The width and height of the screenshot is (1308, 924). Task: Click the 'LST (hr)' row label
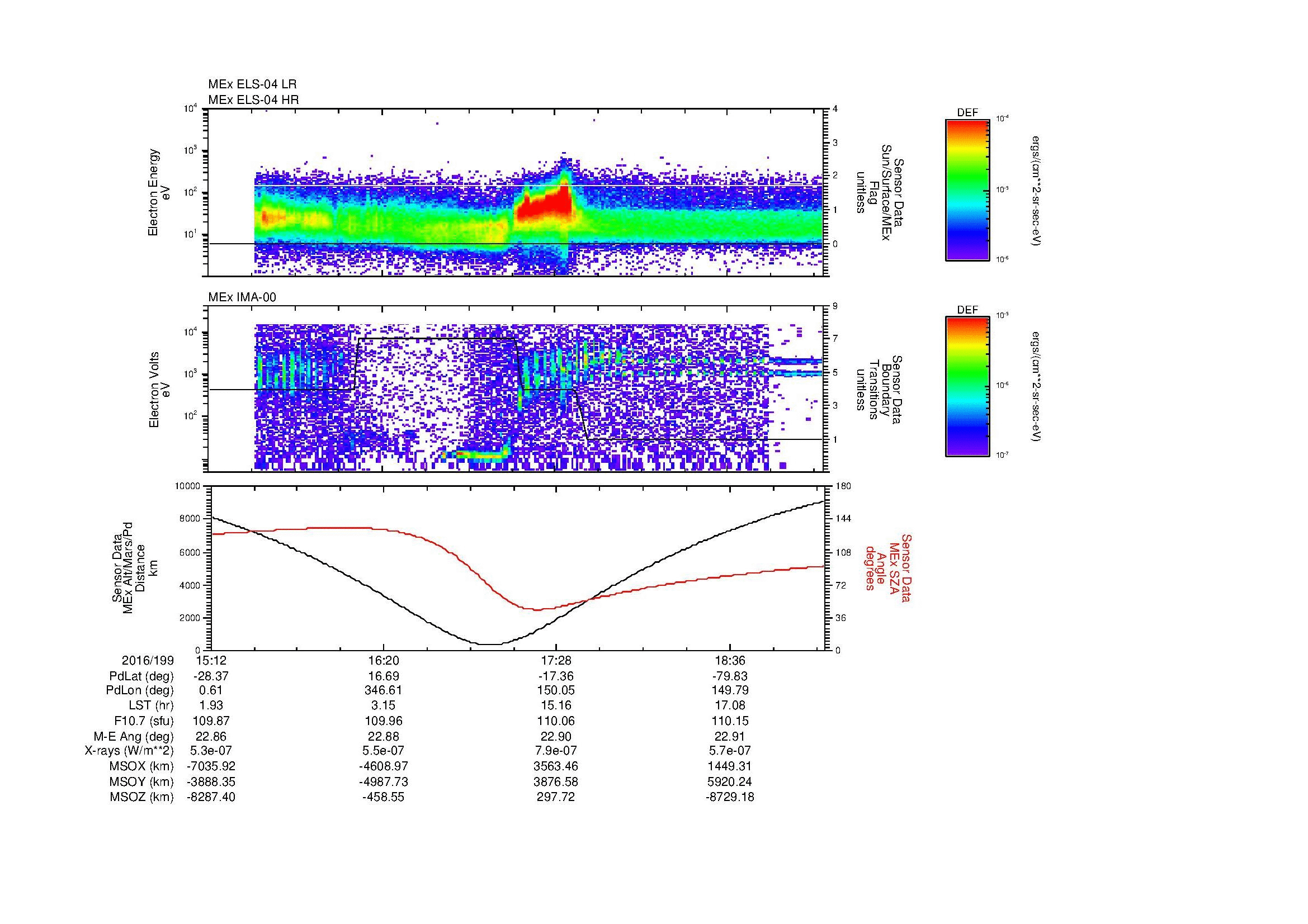pos(151,706)
